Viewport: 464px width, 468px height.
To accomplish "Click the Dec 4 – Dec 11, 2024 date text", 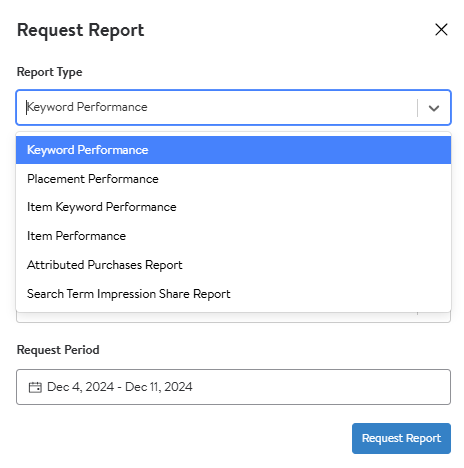I will point(120,387).
